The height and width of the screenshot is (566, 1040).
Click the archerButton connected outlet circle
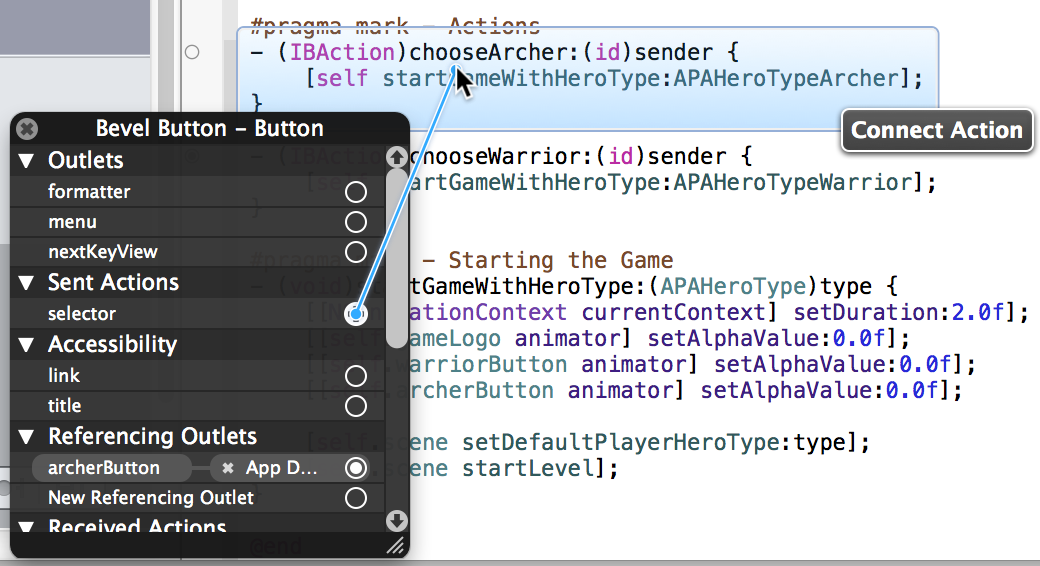356,468
